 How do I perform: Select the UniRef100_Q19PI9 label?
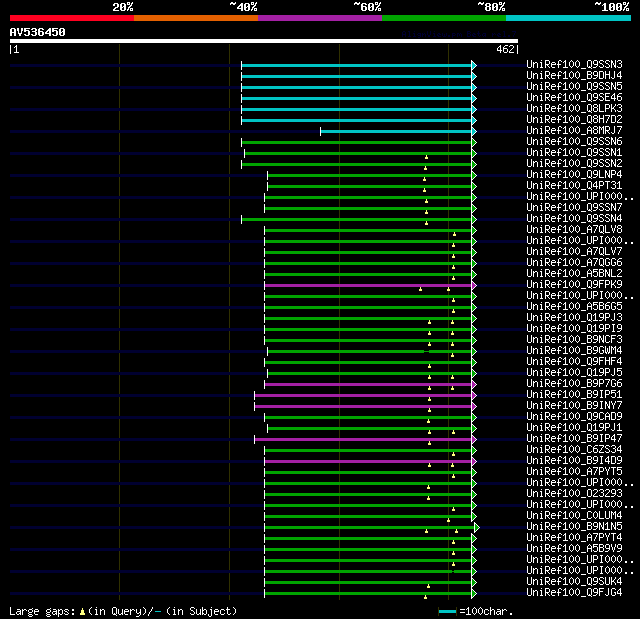pyautogui.click(x=574, y=329)
